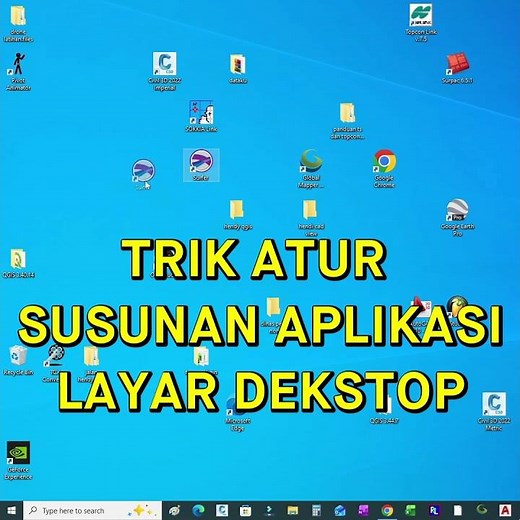The width and height of the screenshot is (520, 520).
Task: Launch the Pivot Animator shortcut
Action: [x=18, y=71]
